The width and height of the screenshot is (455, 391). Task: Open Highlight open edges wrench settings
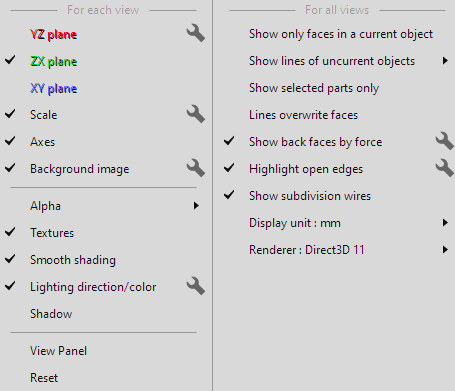pyautogui.click(x=445, y=168)
